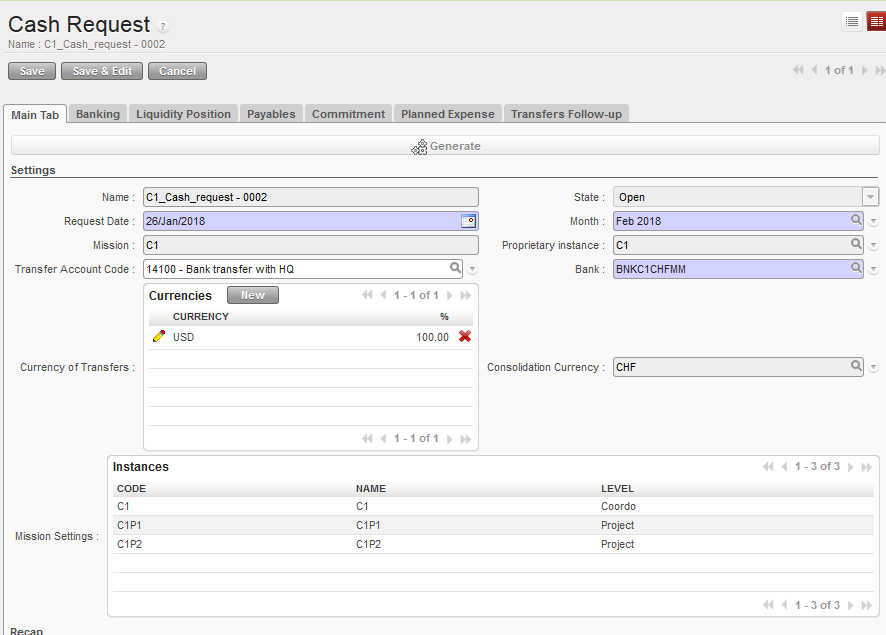Open the Banking tab
The height and width of the screenshot is (635, 886).
98,114
